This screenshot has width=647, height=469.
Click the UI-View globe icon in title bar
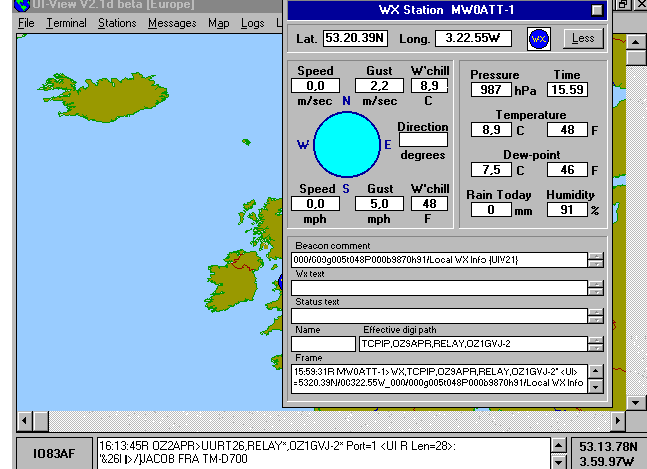[21, 5]
